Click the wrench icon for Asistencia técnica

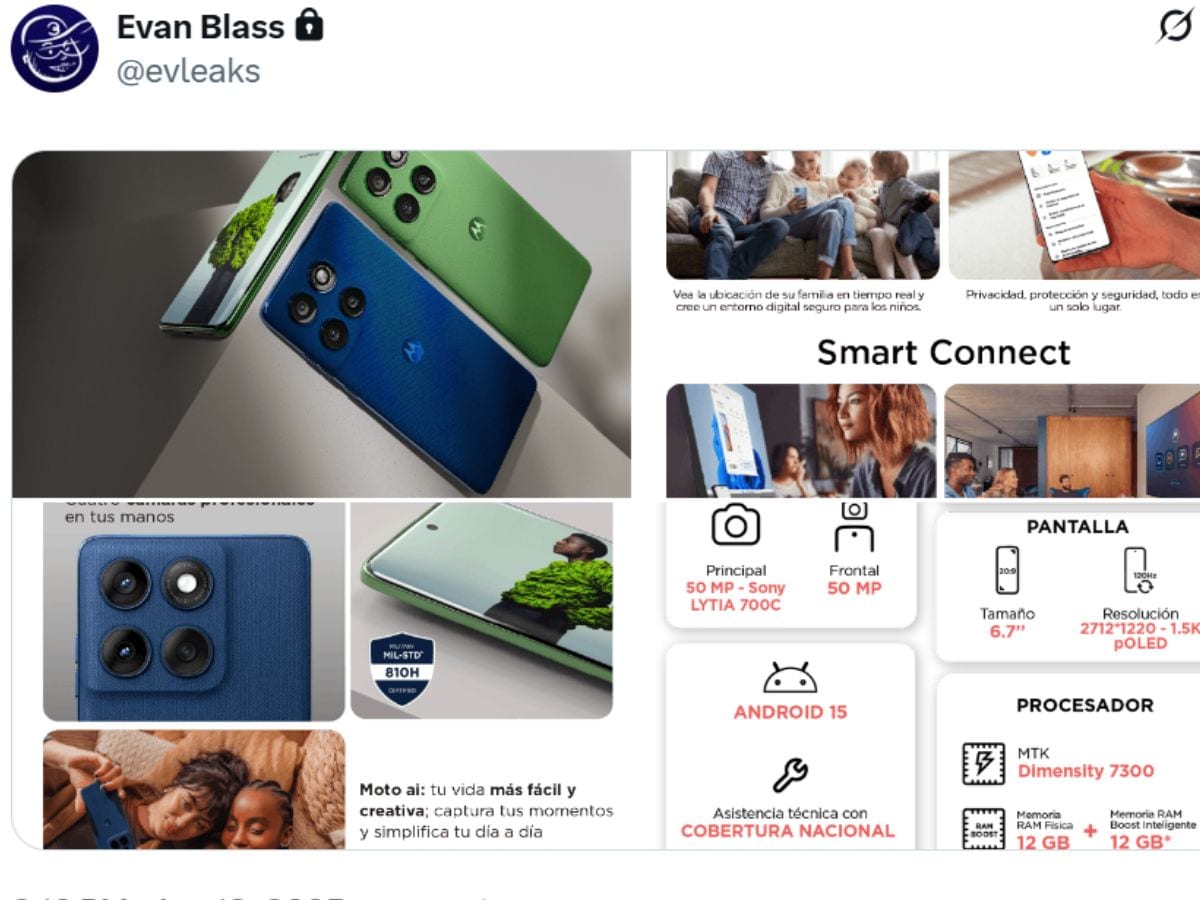(790, 773)
